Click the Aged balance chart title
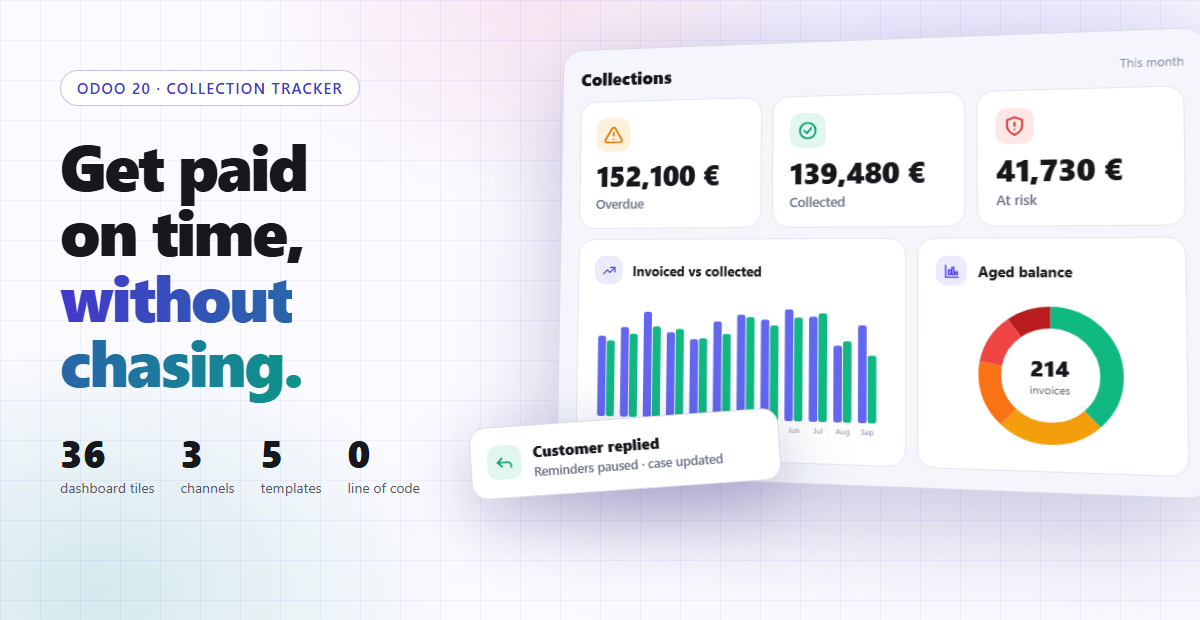This screenshot has height=620, width=1200. coord(1025,272)
